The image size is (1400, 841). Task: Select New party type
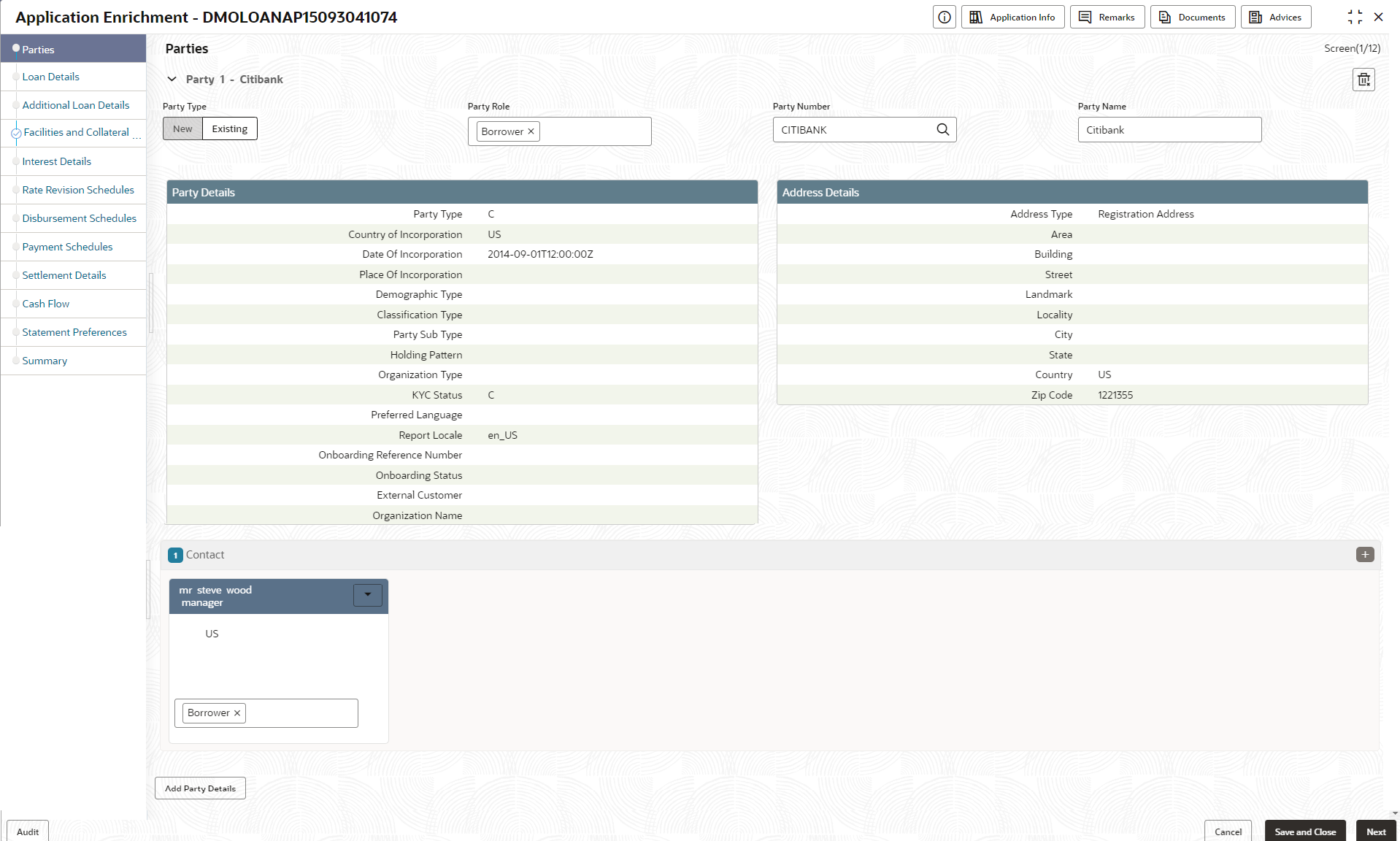pyautogui.click(x=182, y=129)
